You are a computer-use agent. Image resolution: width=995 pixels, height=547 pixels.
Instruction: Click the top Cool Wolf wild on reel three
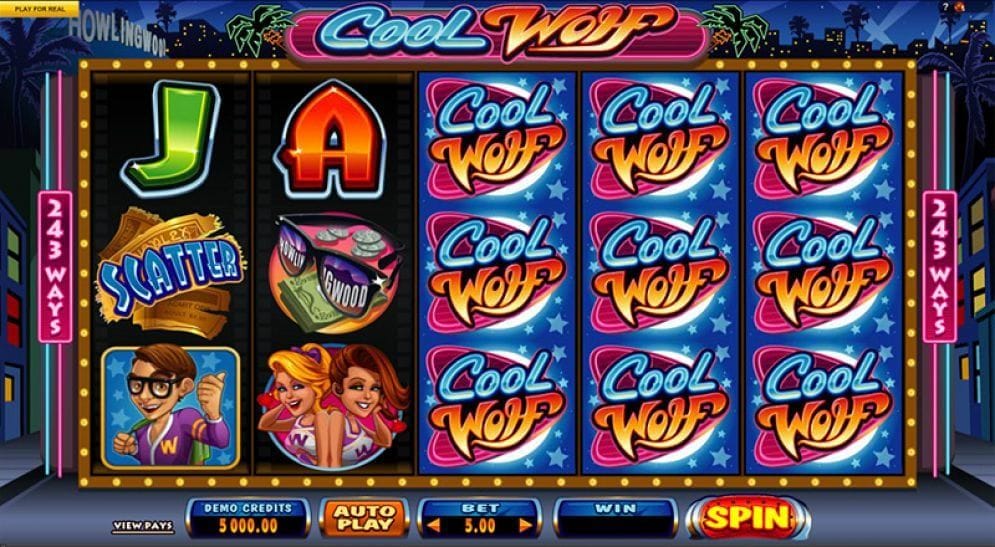(496, 138)
